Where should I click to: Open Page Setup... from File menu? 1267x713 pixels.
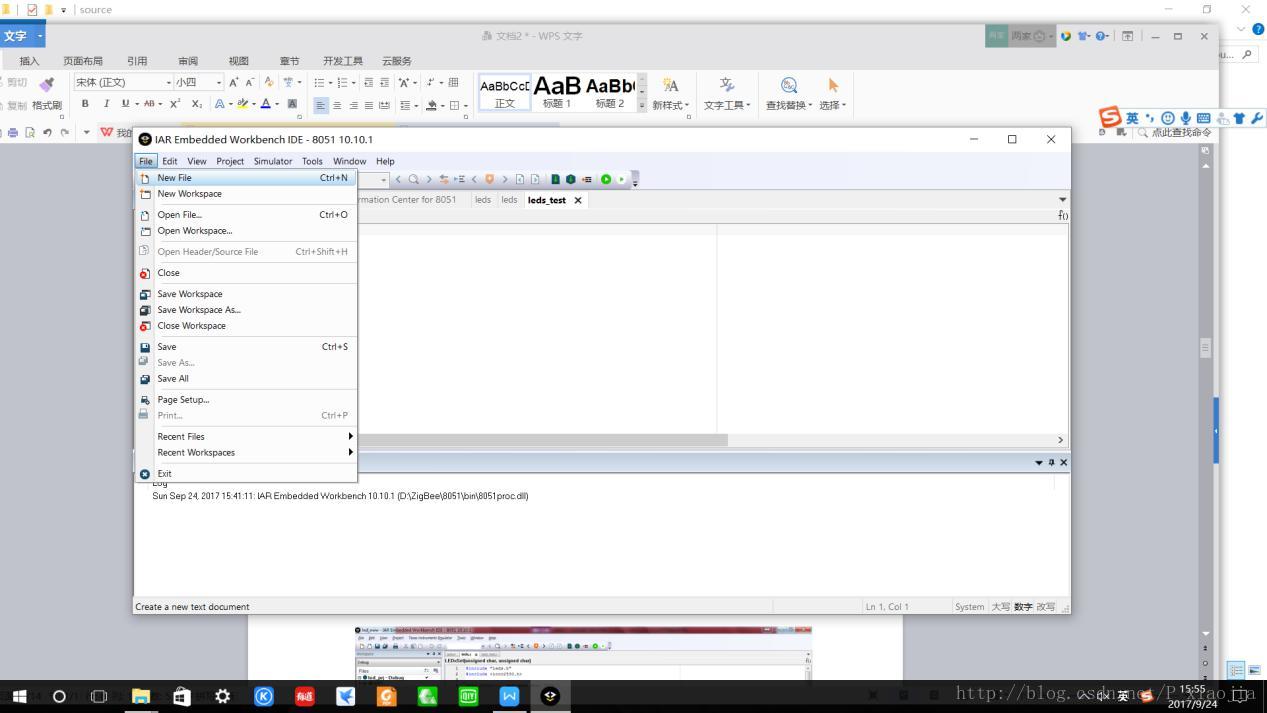[246, 400]
